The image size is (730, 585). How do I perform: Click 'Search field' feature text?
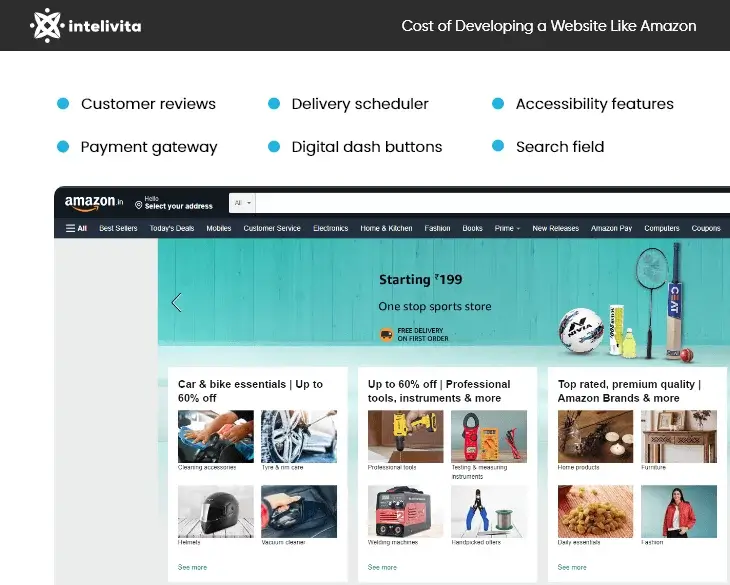point(560,147)
